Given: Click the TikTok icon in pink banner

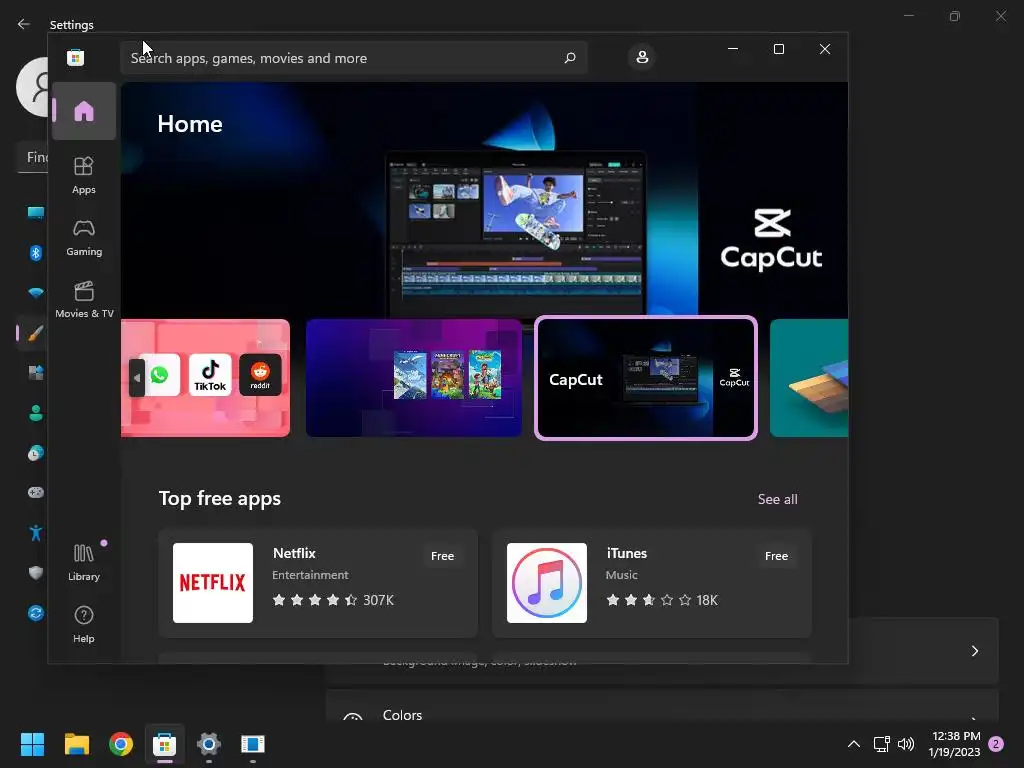Looking at the screenshot, I should 210,375.
